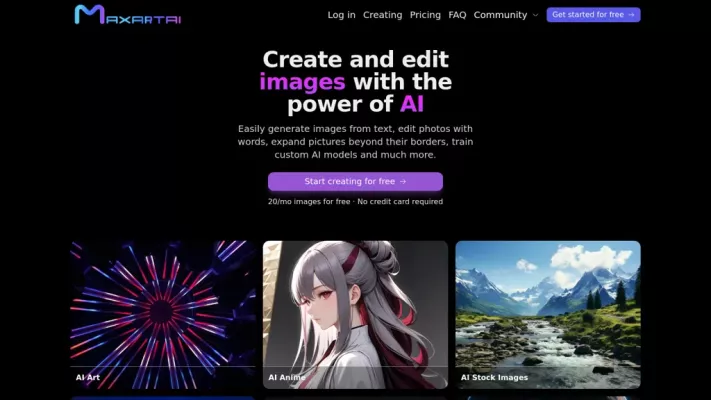Expand the Community dropdown menu
This screenshot has height=400, width=711.
pos(500,15)
